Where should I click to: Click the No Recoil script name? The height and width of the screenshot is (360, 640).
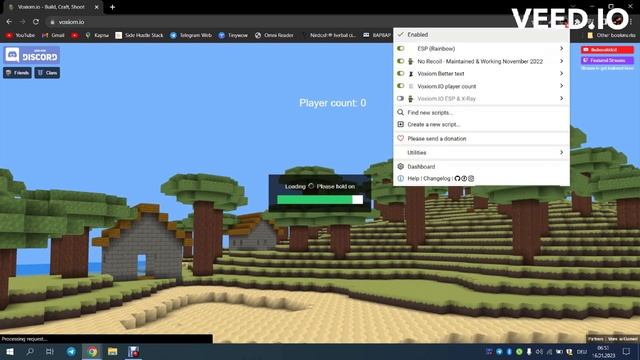coord(480,61)
